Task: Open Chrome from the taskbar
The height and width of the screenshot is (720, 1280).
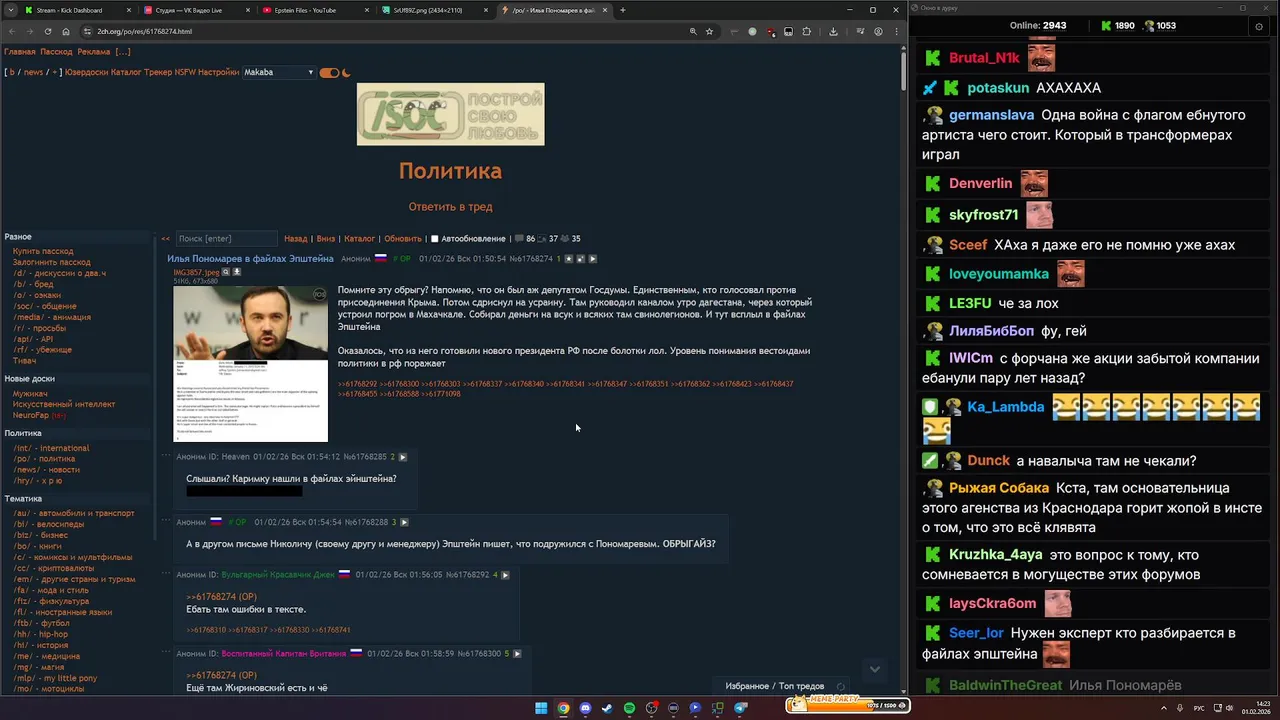Action: click(563, 708)
